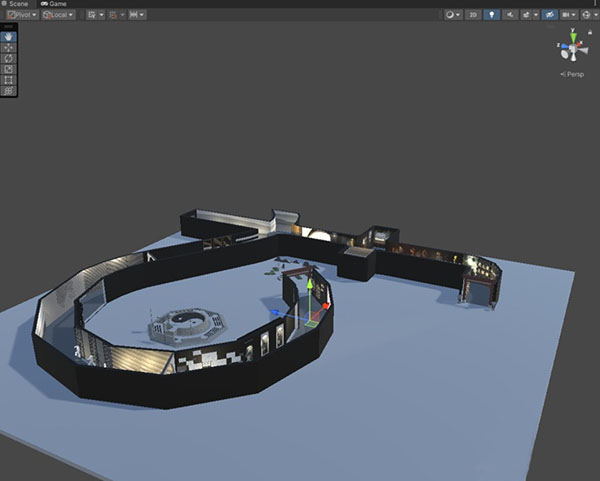Toggle scene lighting on or off
This screenshot has height=481, width=600.
coord(491,15)
